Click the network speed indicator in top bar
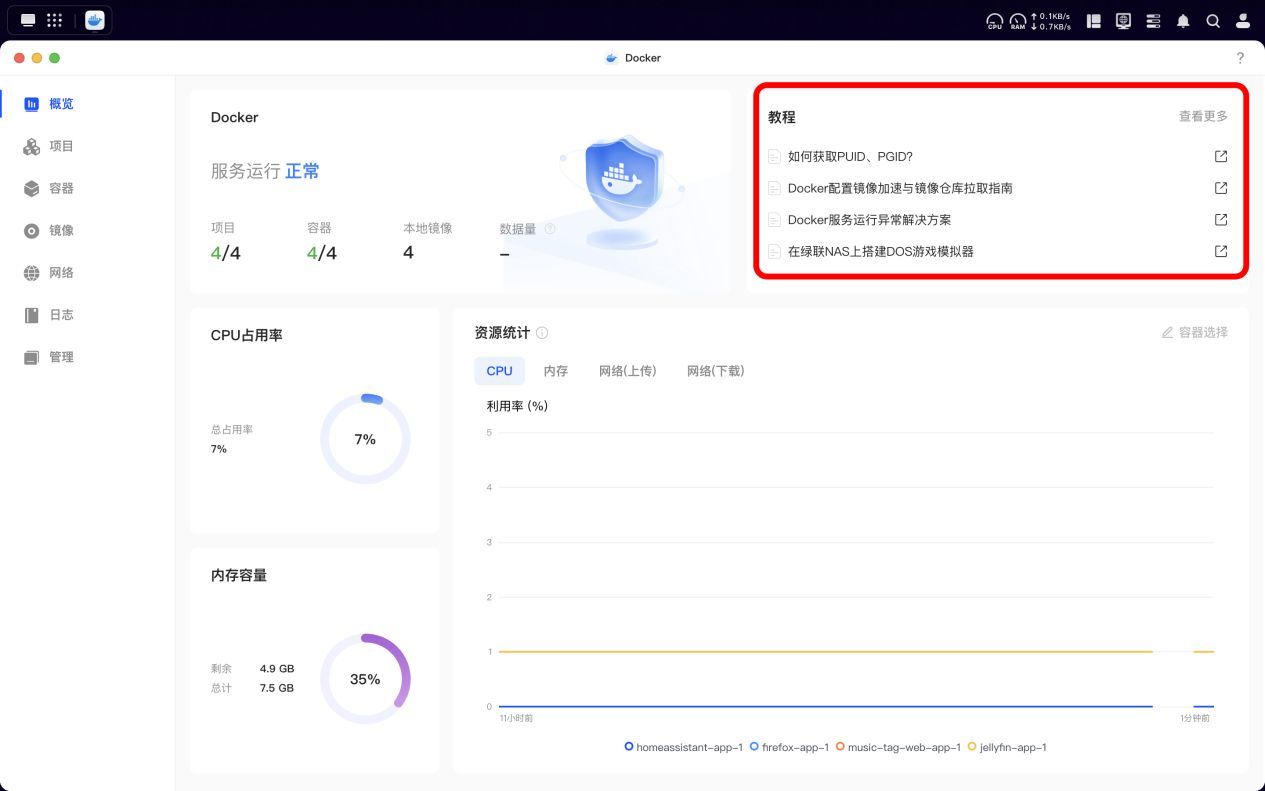Image resolution: width=1265 pixels, height=791 pixels. (x=1051, y=21)
